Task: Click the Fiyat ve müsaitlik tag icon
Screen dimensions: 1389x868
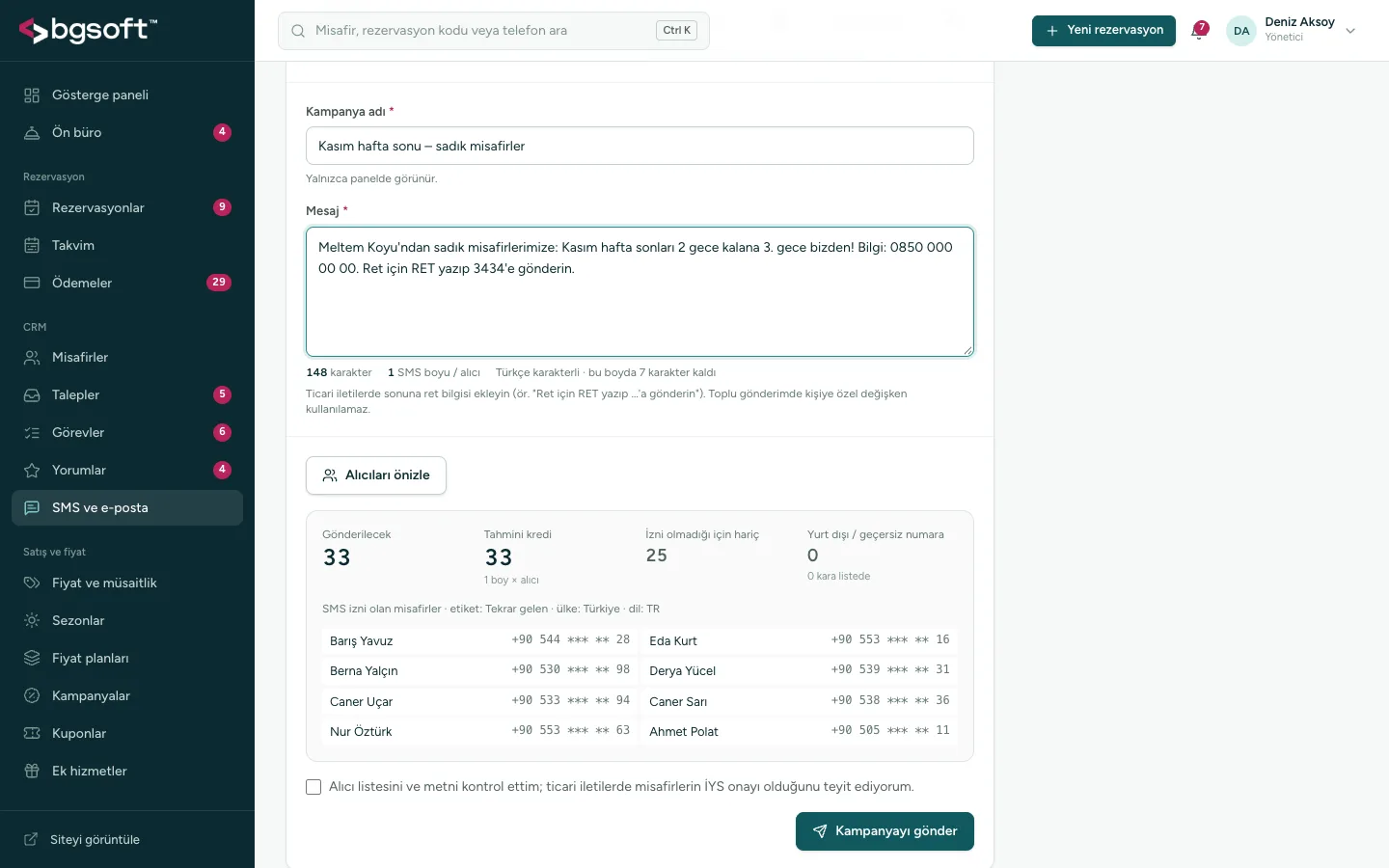Action: [x=32, y=583]
